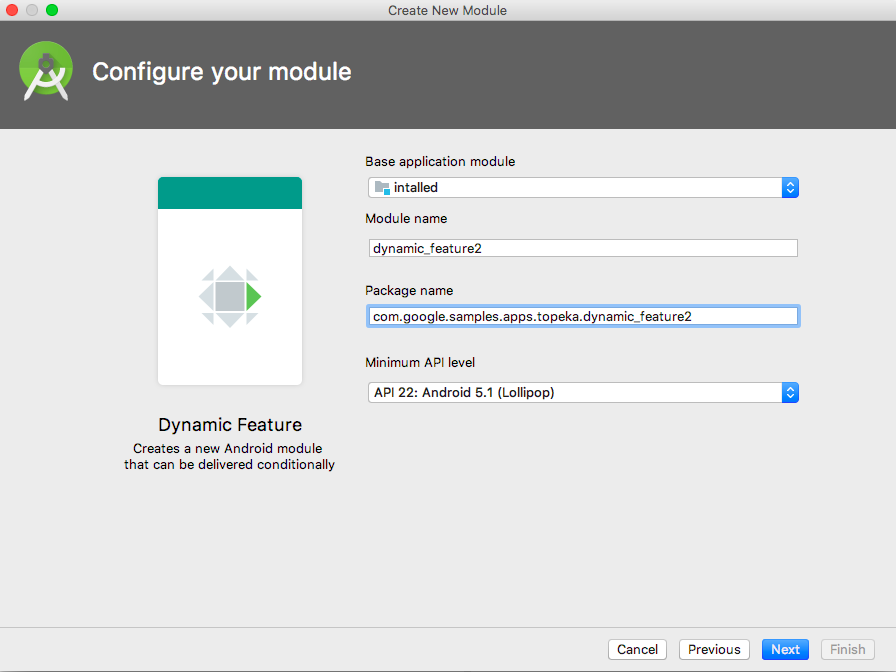
Task: Click the teal header of the preview card
Action: pyautogui.click(x=230, y=193)
